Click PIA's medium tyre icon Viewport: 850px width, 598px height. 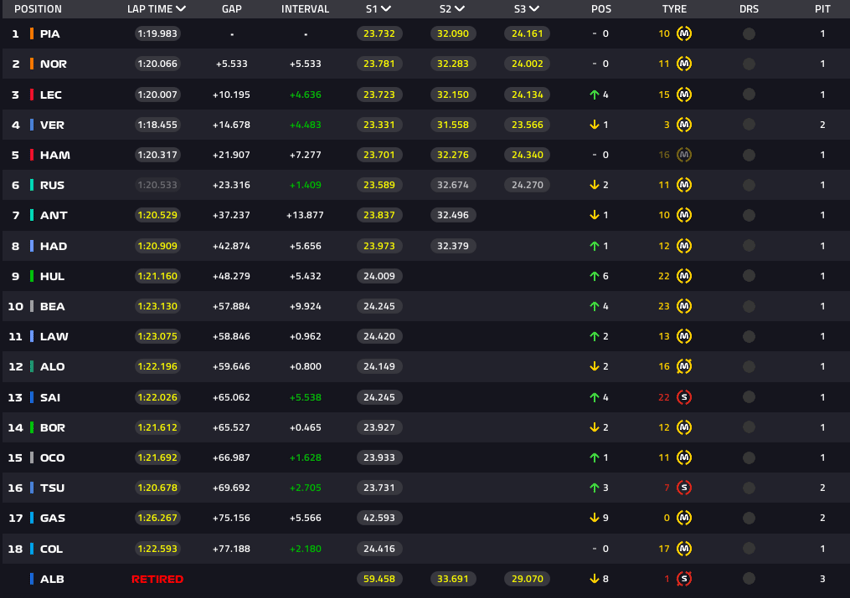click(x=684, y=34)
